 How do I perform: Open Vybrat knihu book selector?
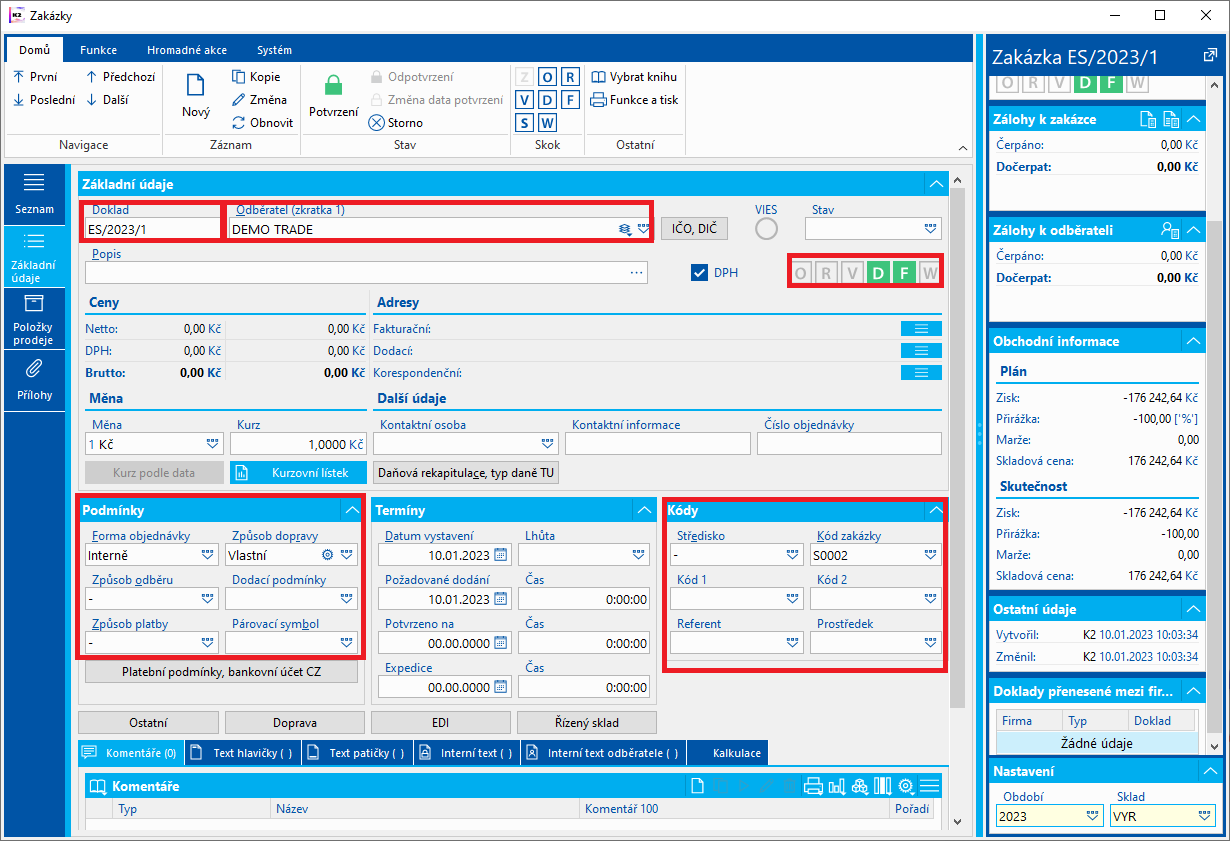634,77
